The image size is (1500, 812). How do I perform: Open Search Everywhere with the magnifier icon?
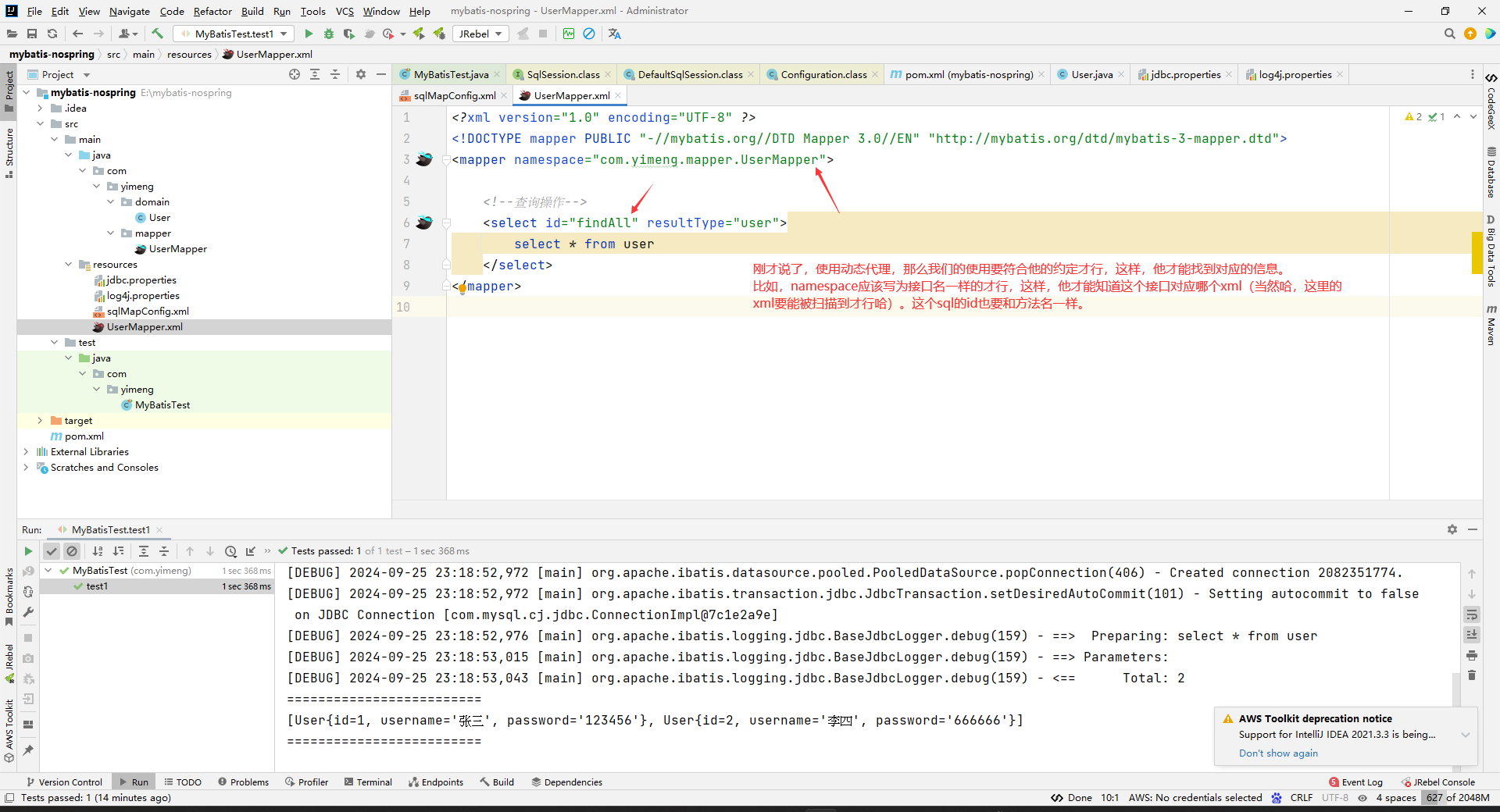(1450, 34)
